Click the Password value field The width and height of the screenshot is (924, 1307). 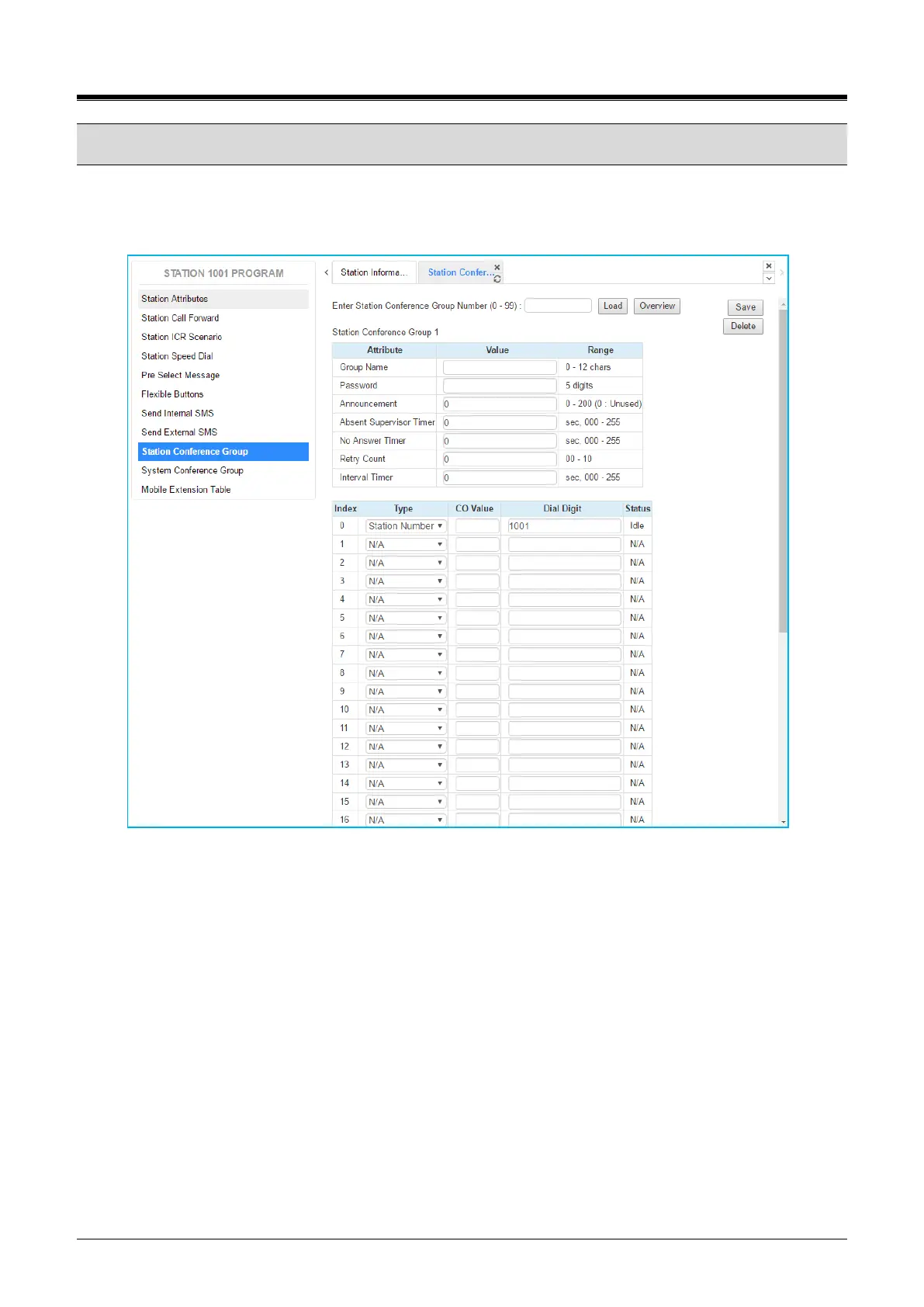500,386
